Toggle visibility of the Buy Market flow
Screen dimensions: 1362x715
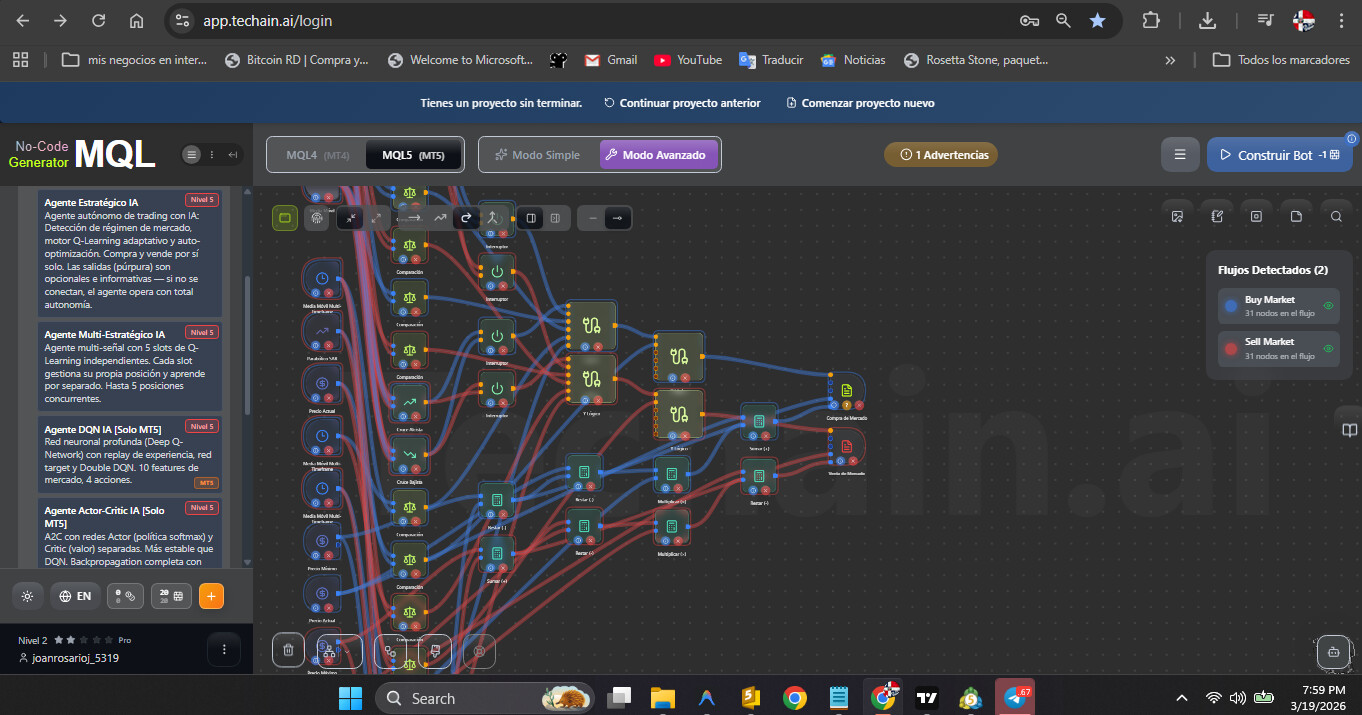[x=1328, y=306]
